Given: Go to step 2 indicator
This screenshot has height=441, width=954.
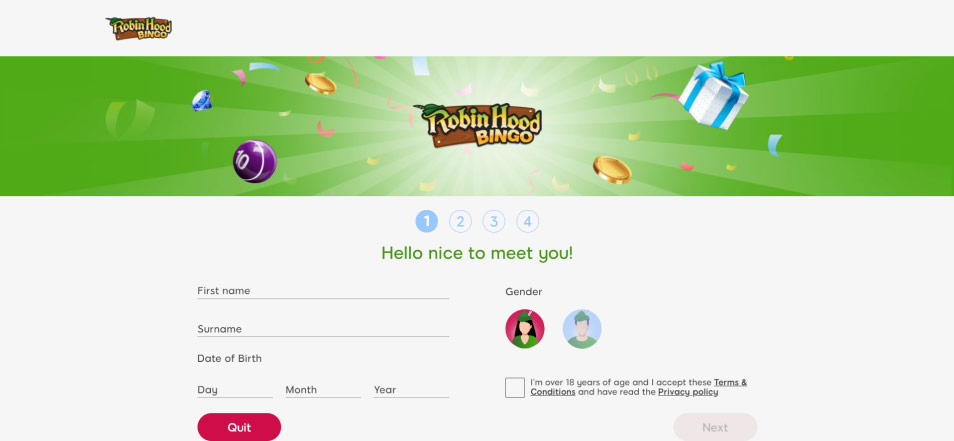Looking at the screenshot, I should tap(461, 221).
